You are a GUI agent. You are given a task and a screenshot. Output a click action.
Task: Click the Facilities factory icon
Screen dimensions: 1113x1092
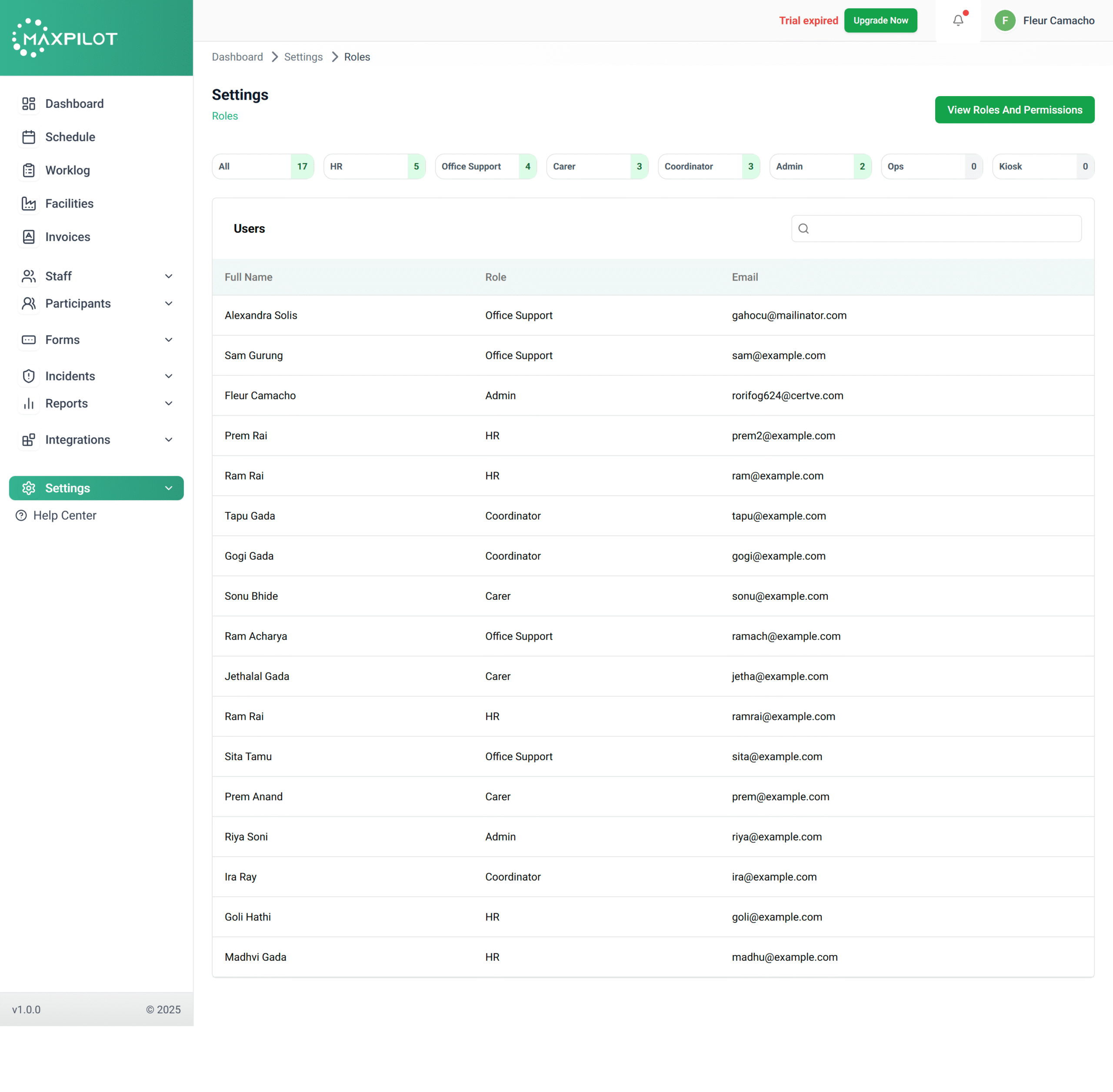[x=29, y=204]
